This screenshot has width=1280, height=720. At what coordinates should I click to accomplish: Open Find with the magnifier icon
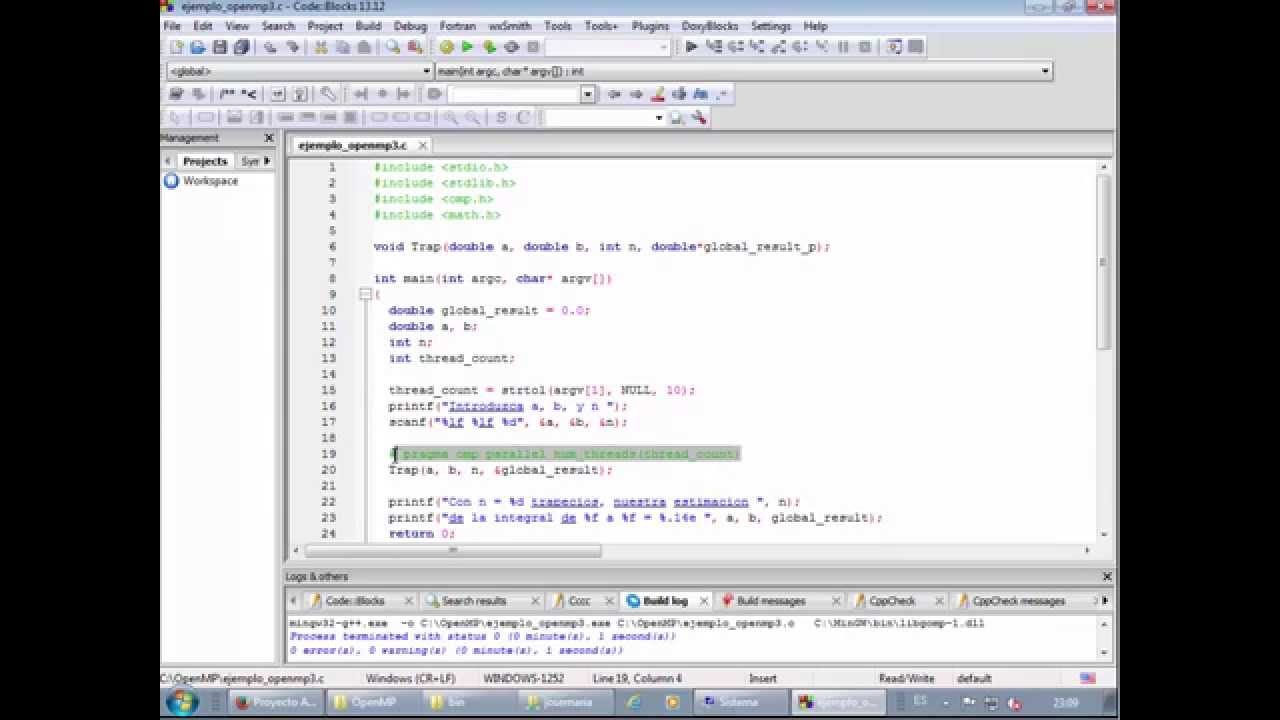click(393, 47)
